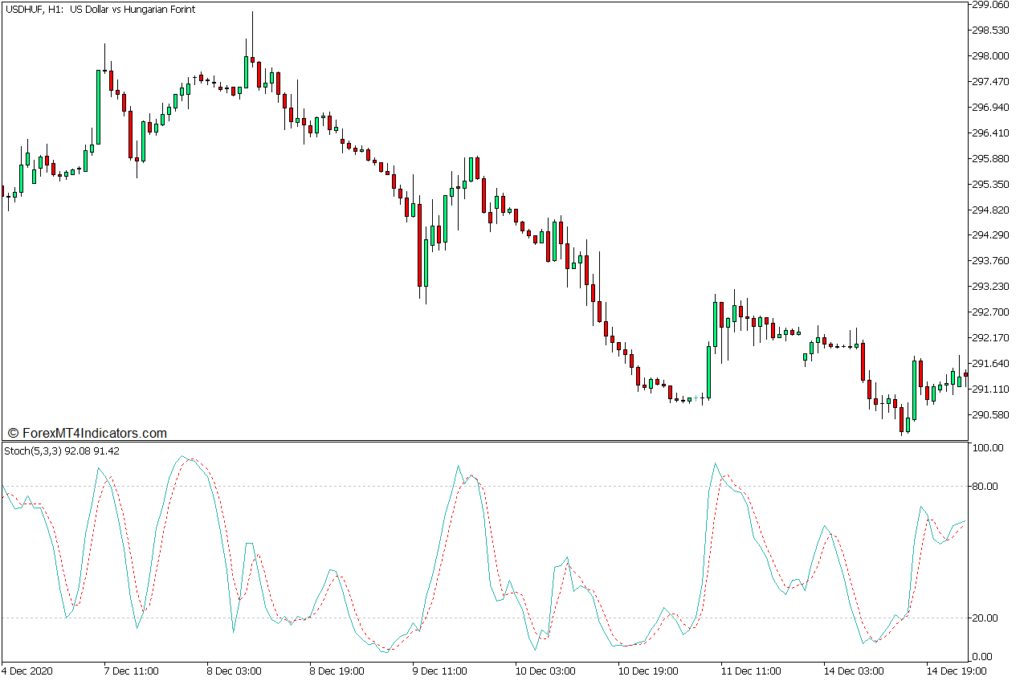Click the 100.00 label on the stochastic scale

click(989, 449)
